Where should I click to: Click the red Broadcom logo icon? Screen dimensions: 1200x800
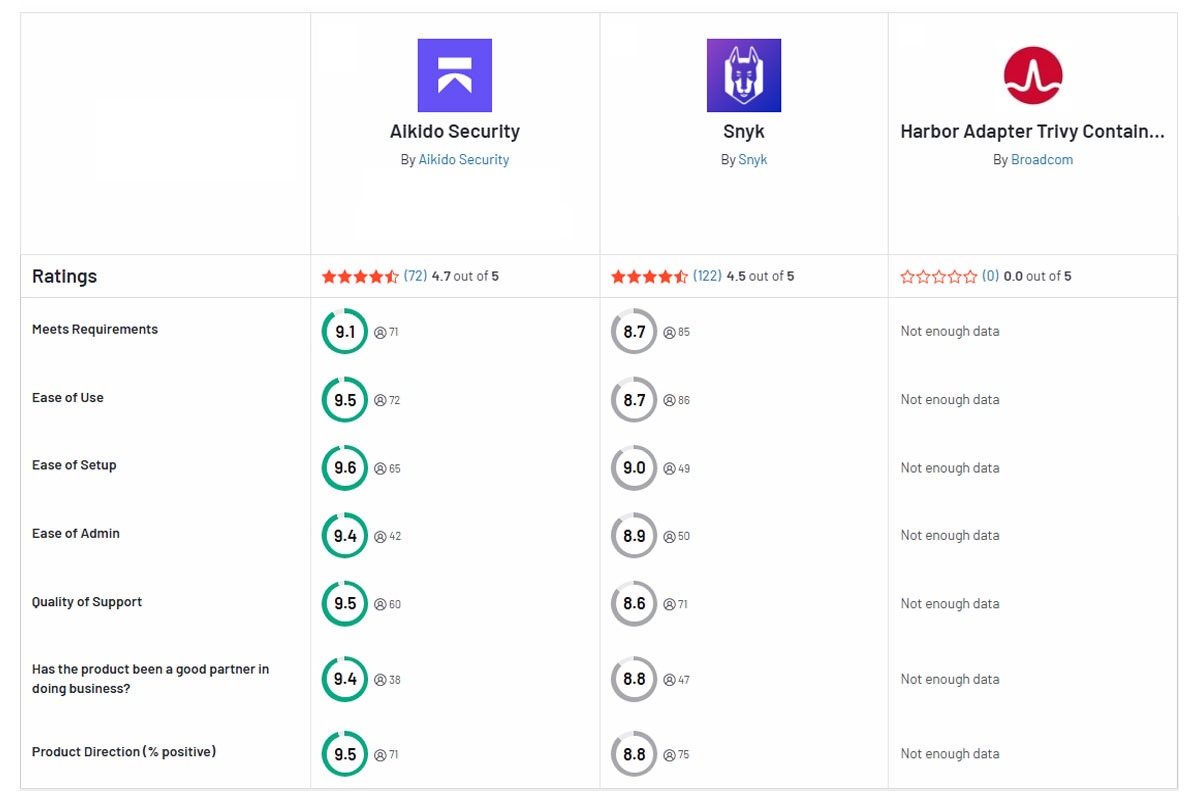click(x=1032, y=74)
